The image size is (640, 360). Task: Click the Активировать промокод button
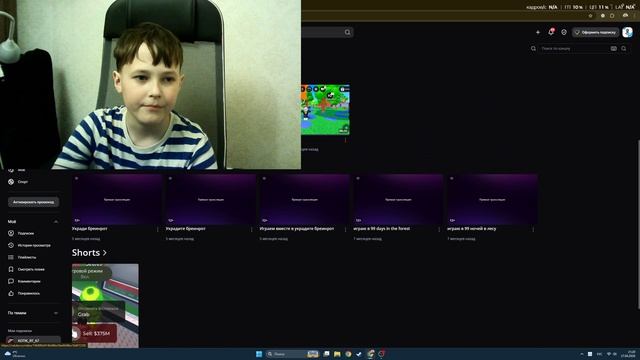click(33, 202)
